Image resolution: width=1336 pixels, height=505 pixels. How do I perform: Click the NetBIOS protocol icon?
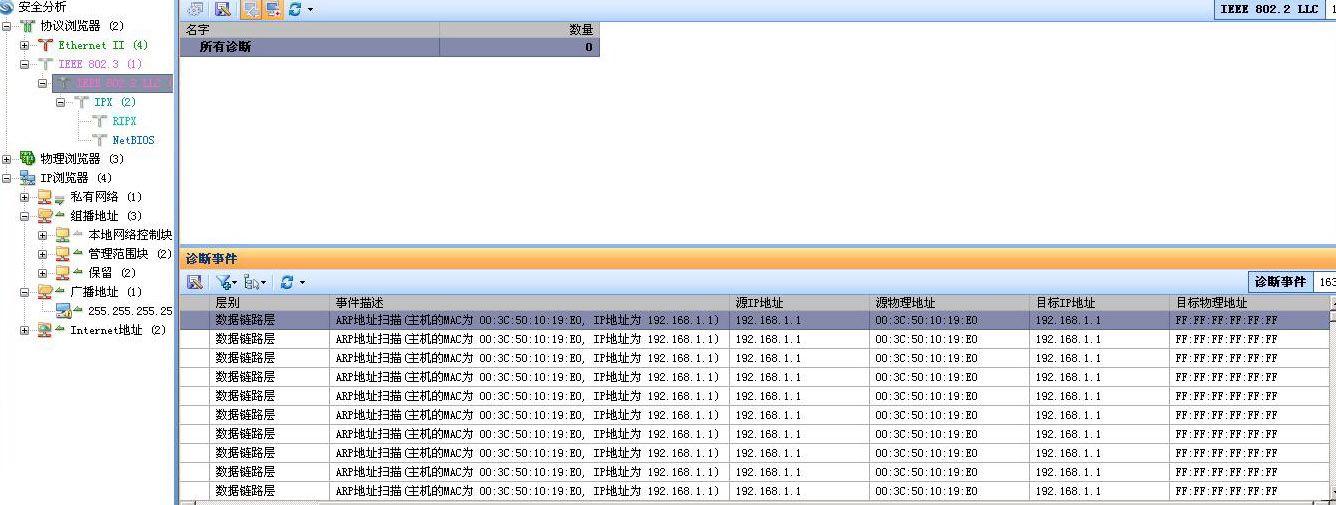[99, 140]
